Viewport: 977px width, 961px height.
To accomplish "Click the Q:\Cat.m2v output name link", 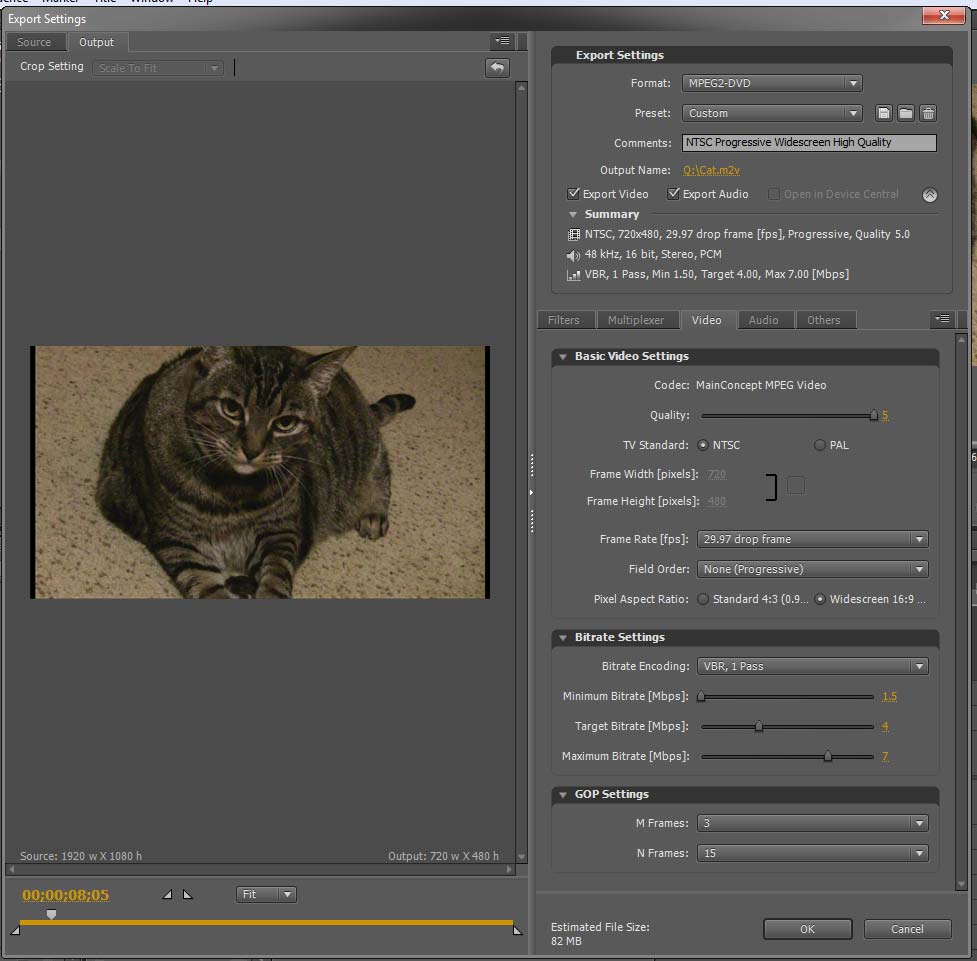I will point(711,170).
